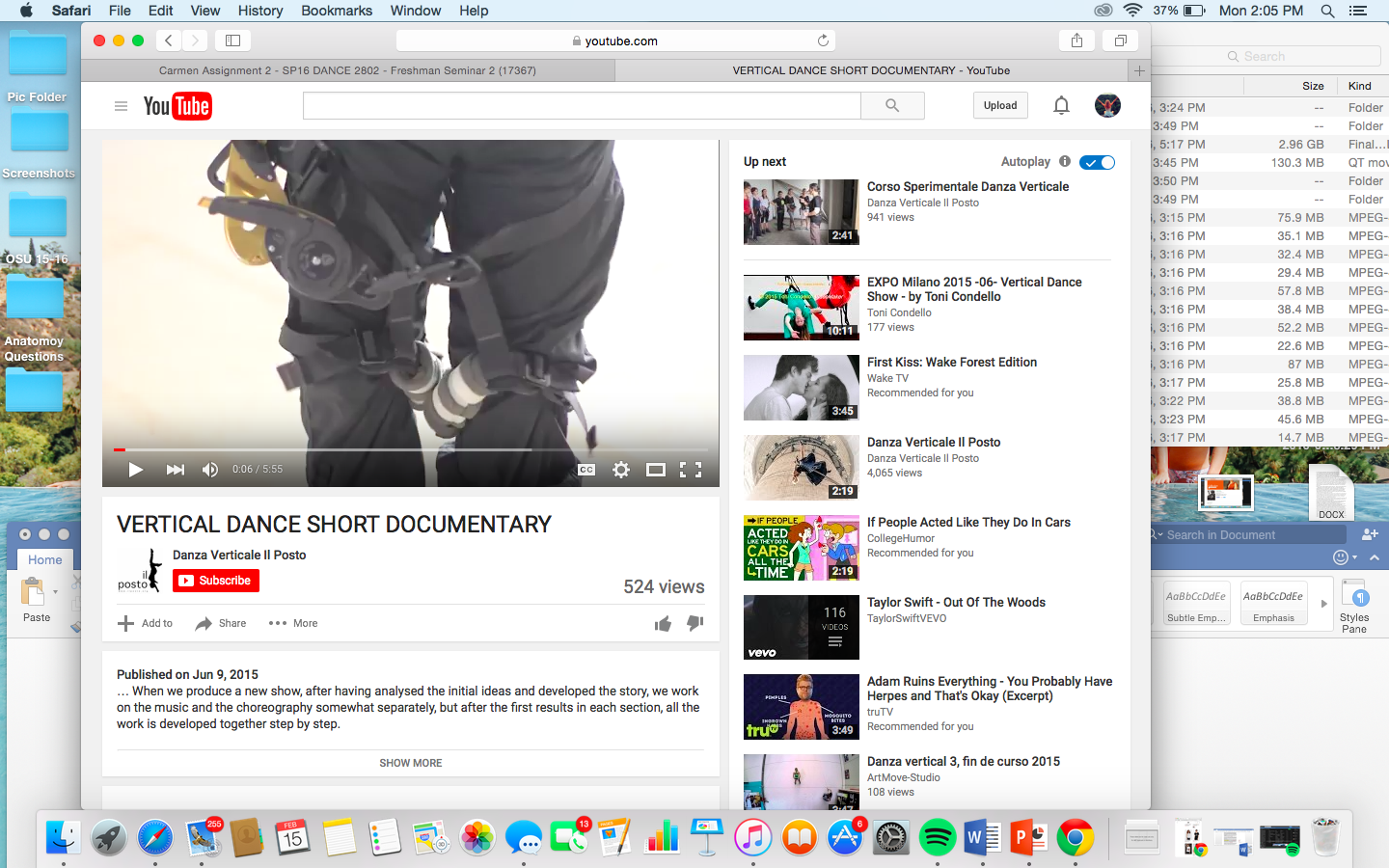Open video settings gear

(x=621, y=470)
